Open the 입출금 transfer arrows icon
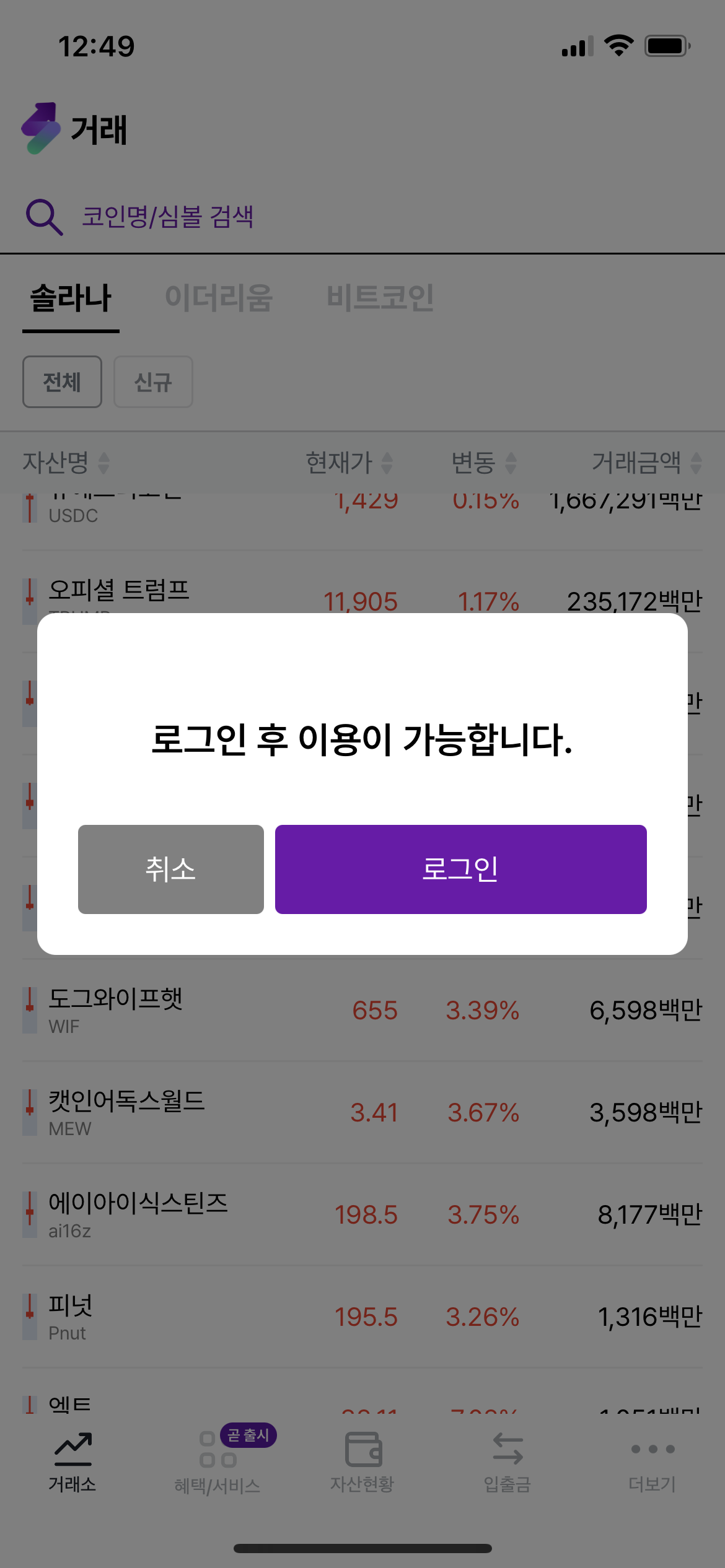 507,1449
